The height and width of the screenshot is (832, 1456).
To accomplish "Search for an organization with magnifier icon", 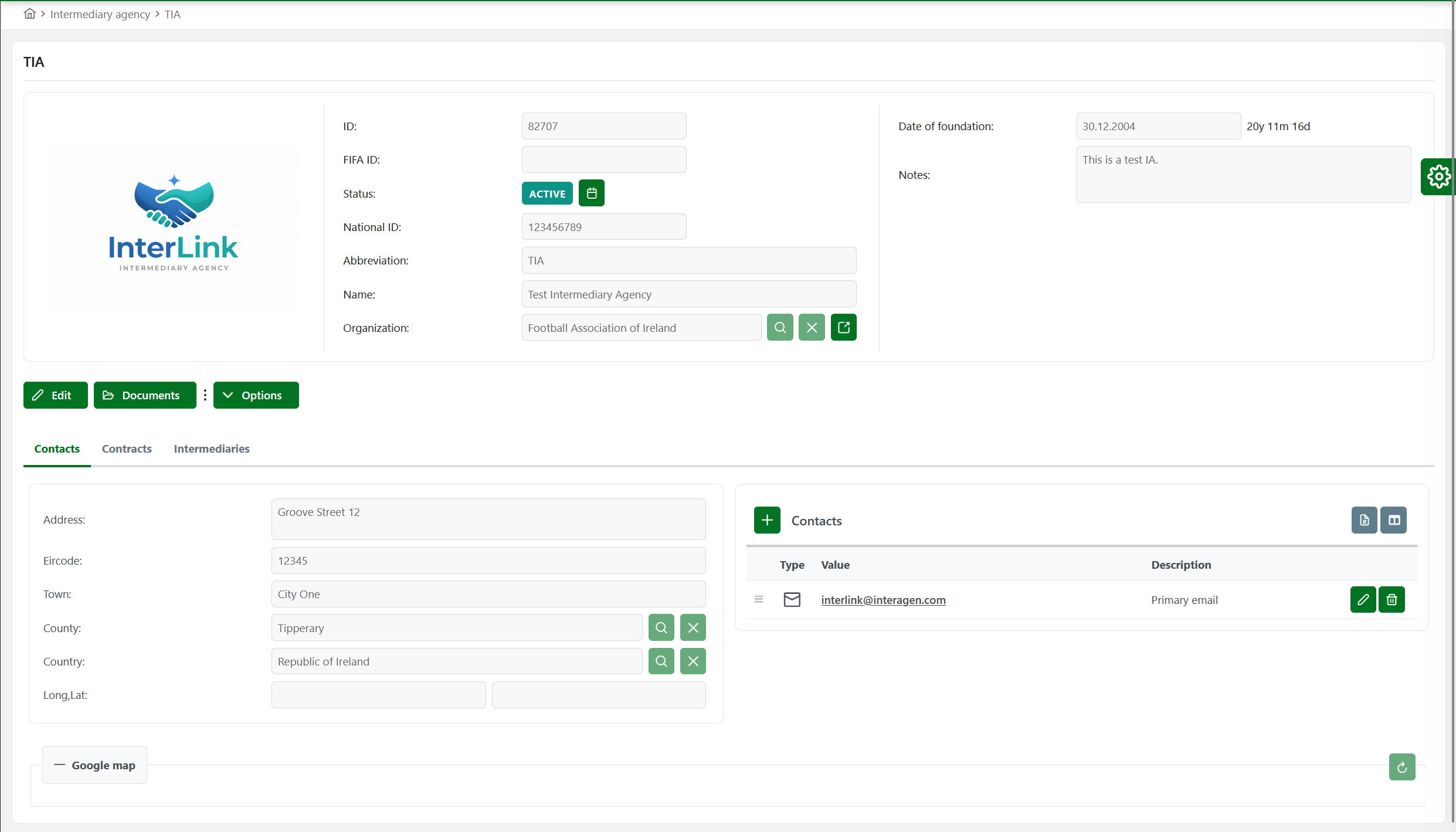I will coord(780,328).
